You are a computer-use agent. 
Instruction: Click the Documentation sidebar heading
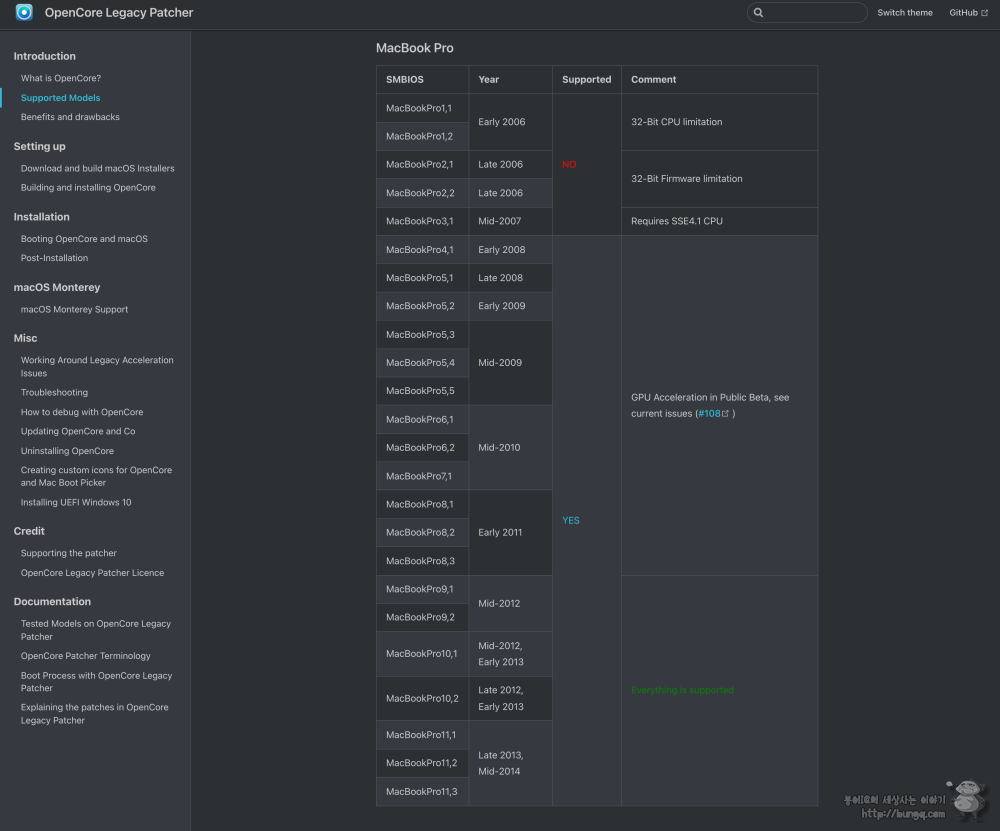point(52,601)
